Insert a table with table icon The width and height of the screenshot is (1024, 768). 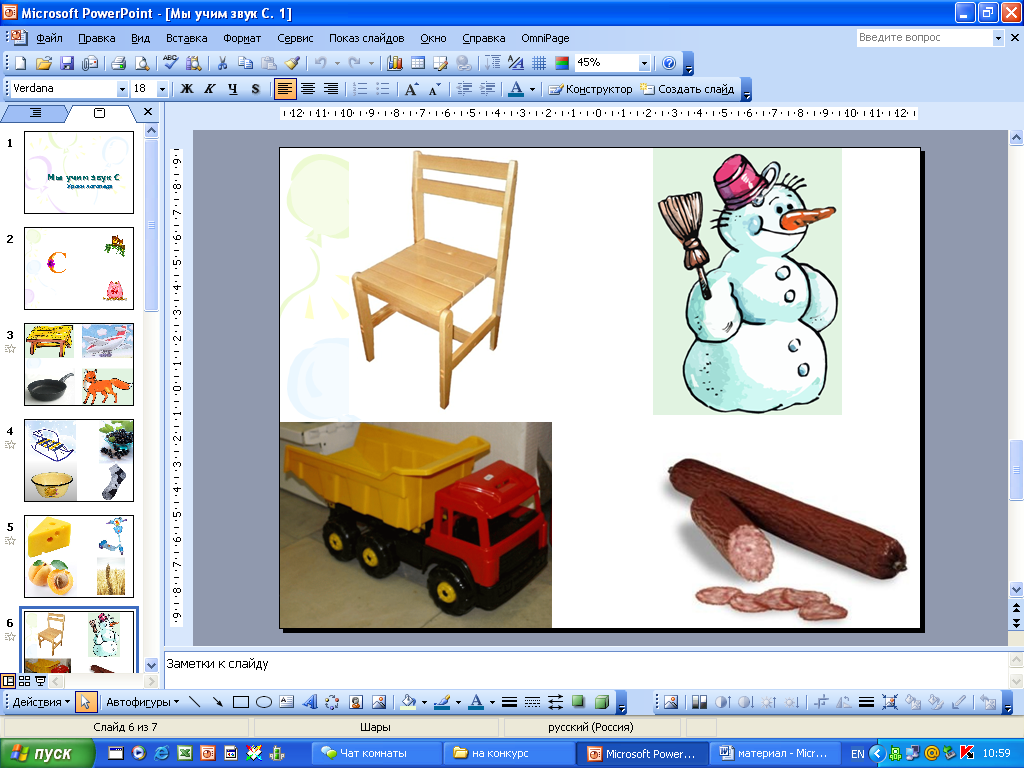pos(418,63)
